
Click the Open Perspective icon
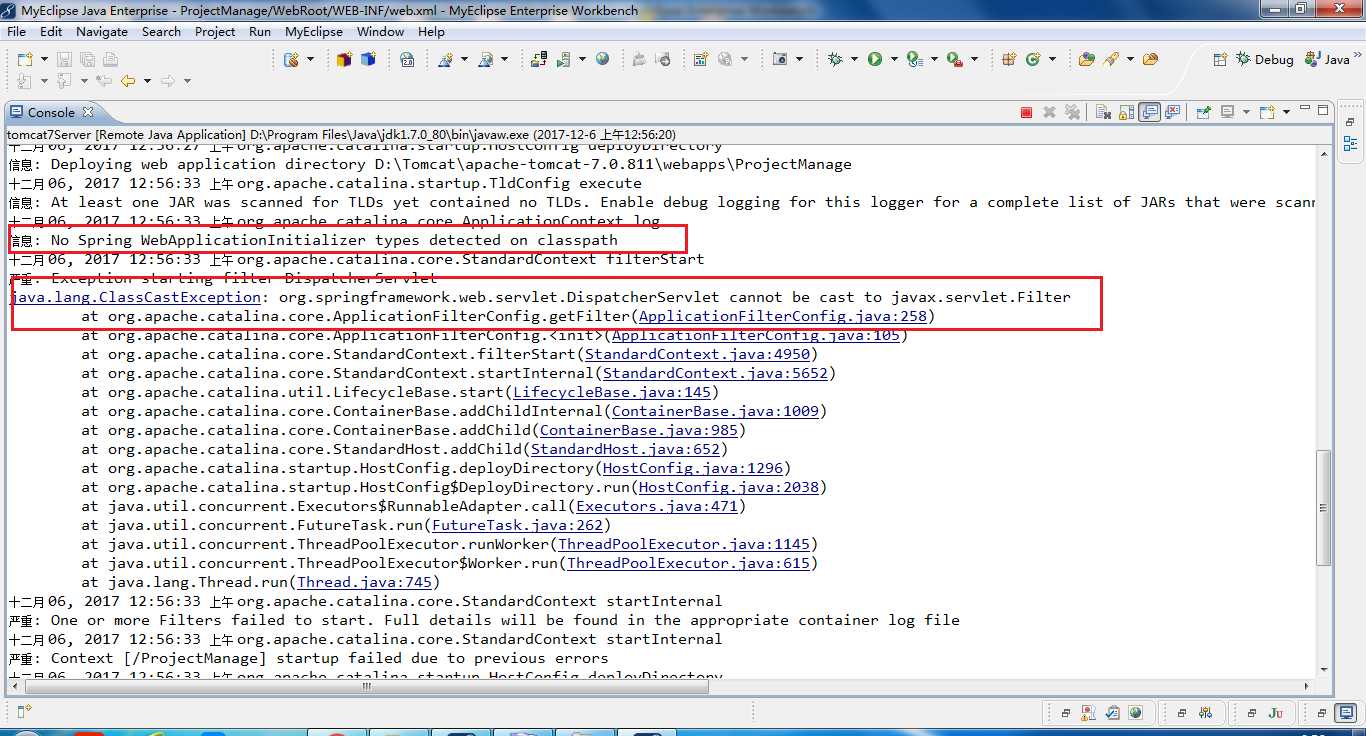click(x=1220, y=59)
